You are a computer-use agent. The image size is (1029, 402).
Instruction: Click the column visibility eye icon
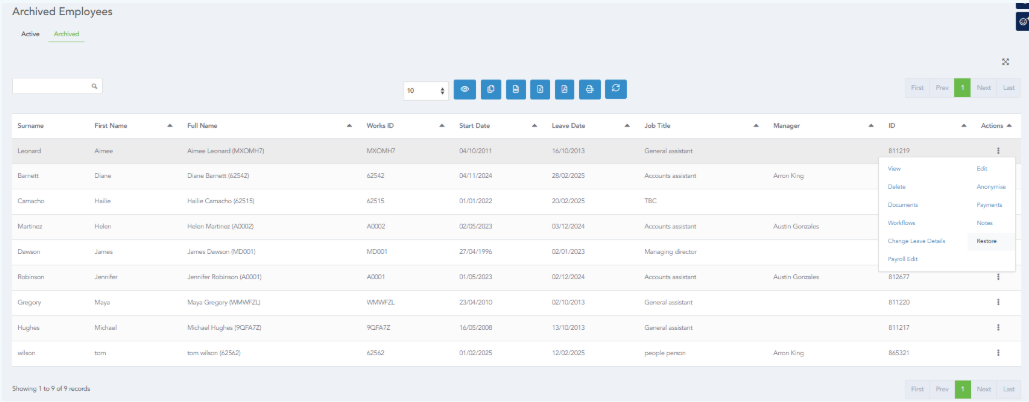[465, 89]
